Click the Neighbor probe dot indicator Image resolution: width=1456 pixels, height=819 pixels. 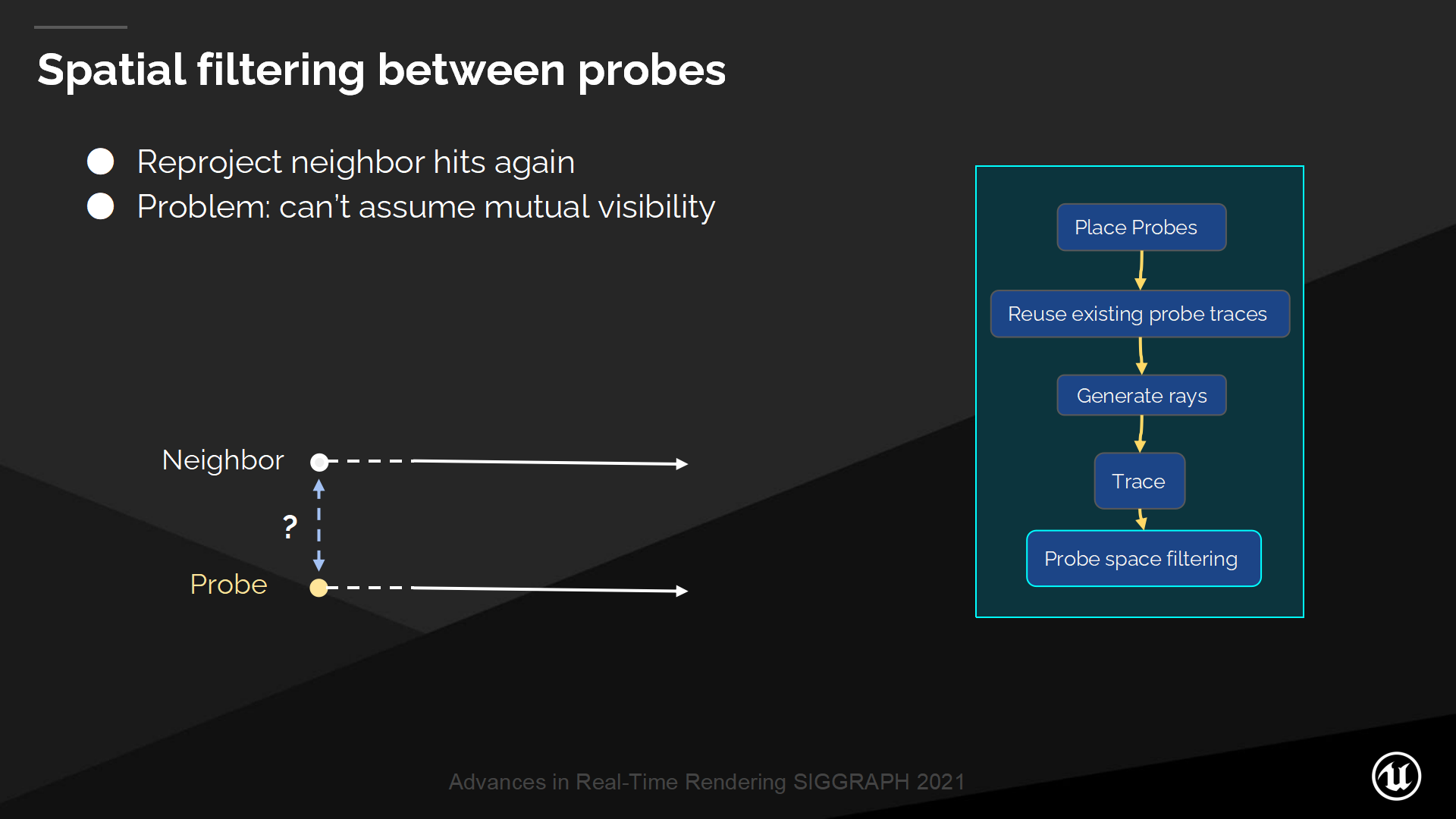pyautogui.click(x=319, y=460)
